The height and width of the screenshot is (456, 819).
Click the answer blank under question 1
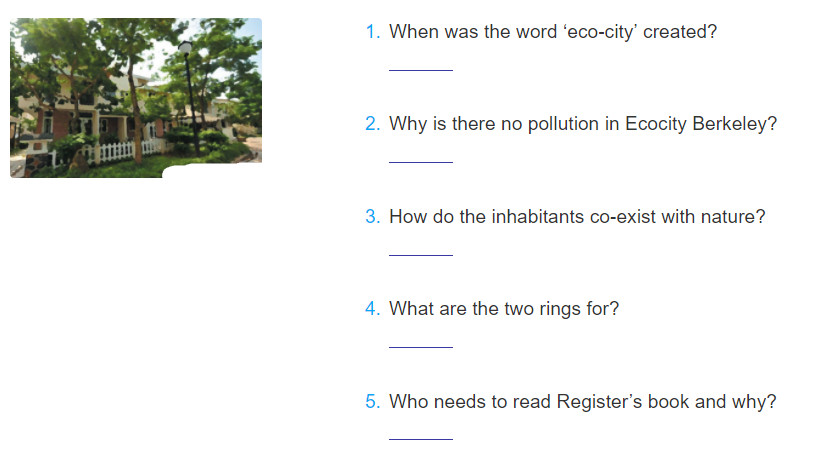(x=420, y=70)
